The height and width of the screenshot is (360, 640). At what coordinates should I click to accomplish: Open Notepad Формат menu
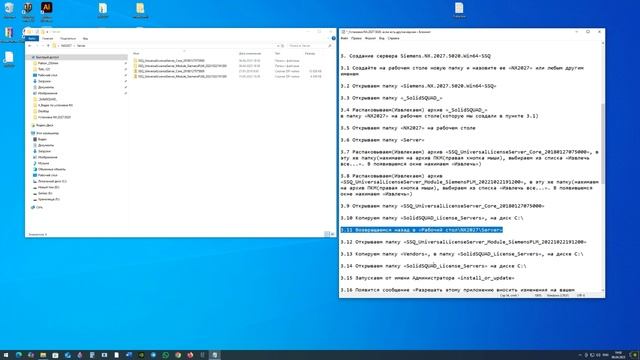tap(370, 38)
